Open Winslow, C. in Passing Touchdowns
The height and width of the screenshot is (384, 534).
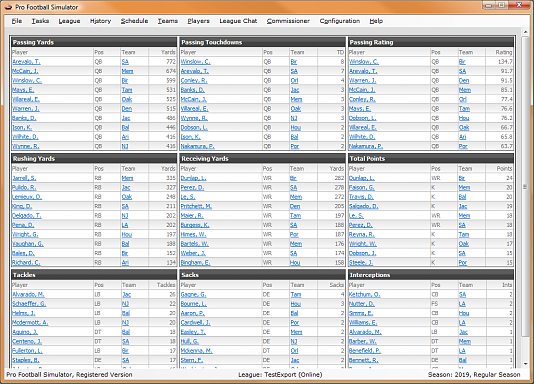click(195, 62)
